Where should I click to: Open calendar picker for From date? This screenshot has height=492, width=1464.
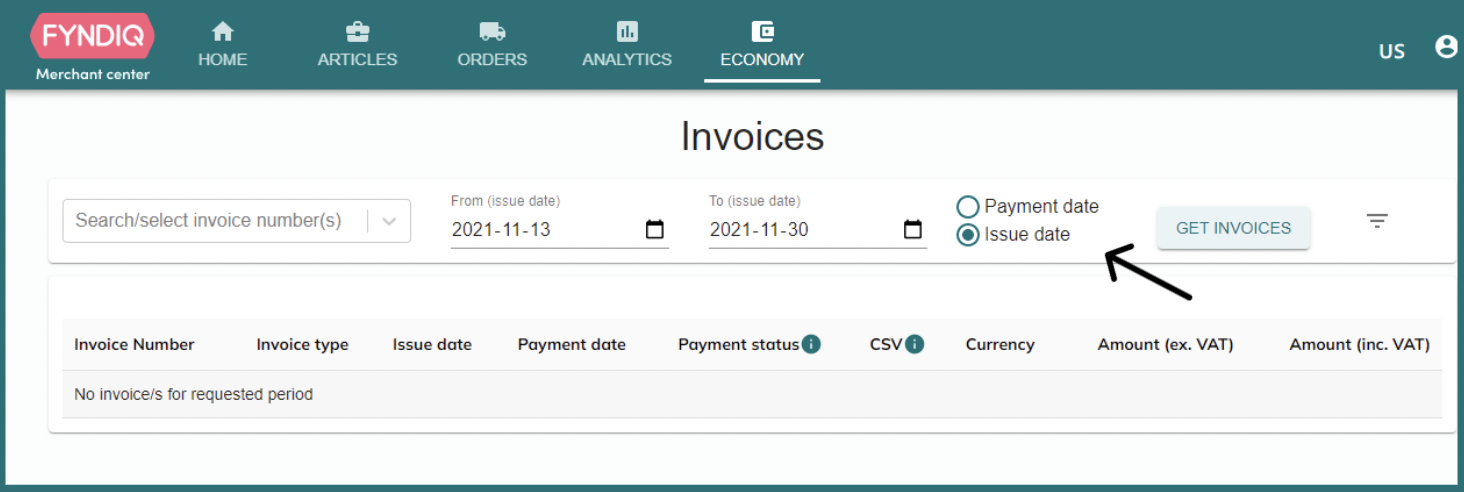click(655, 229)
